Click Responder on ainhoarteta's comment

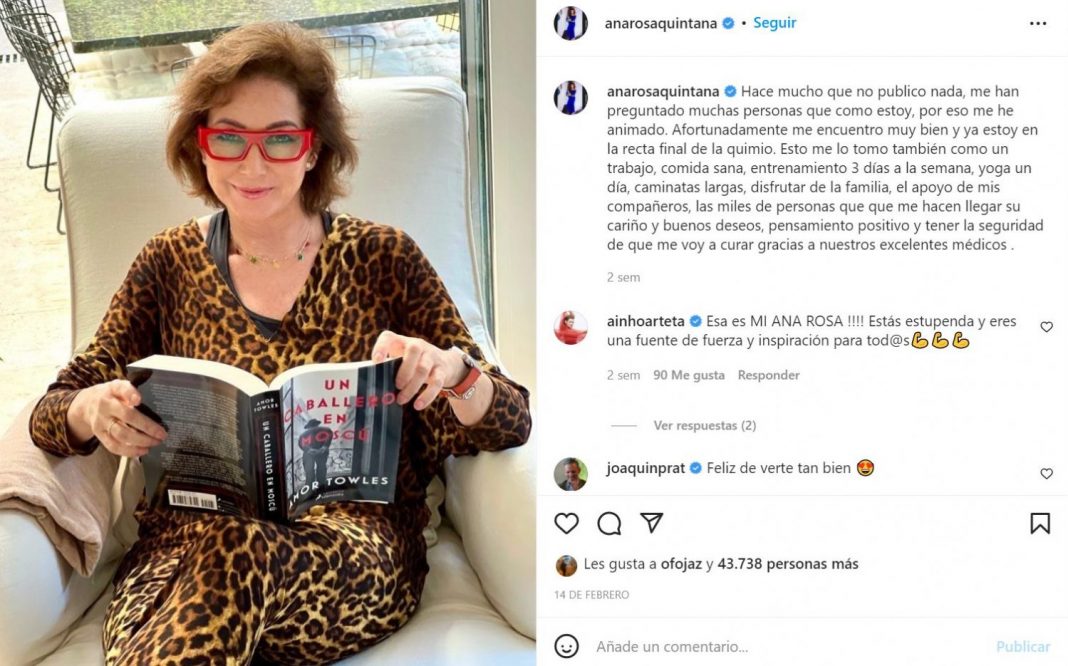(x=768, y=375)
